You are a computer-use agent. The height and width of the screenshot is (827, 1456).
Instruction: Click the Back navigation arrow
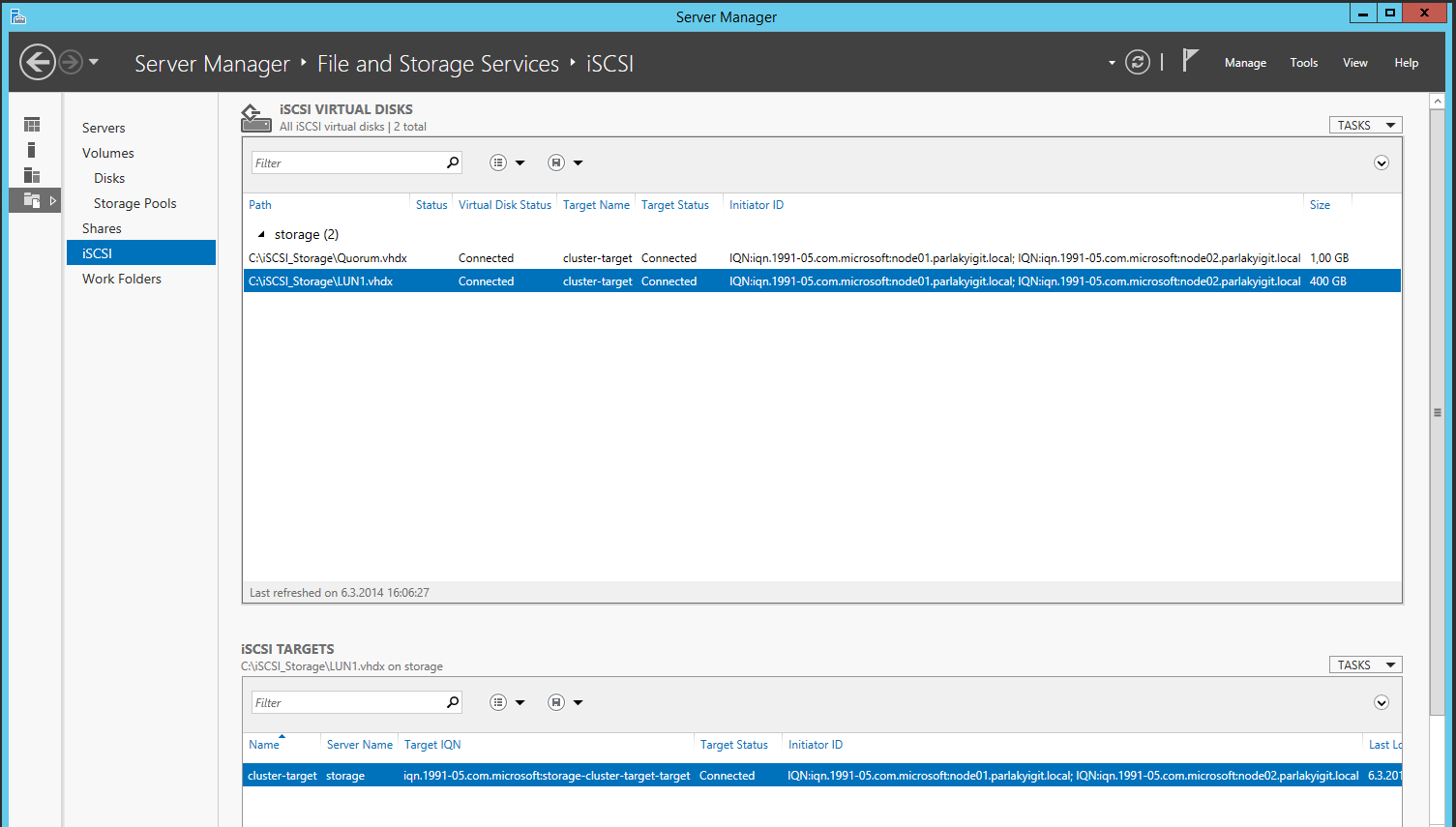[38, 63]
